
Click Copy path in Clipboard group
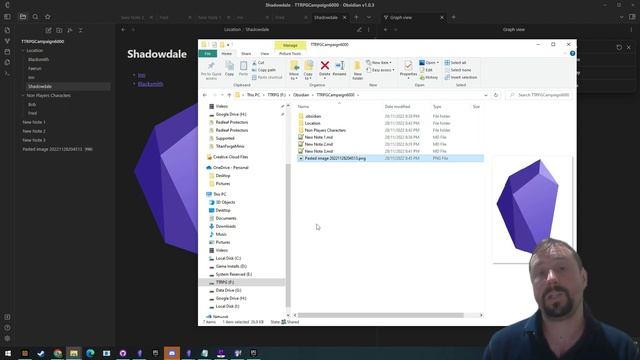tap(264, 70)
